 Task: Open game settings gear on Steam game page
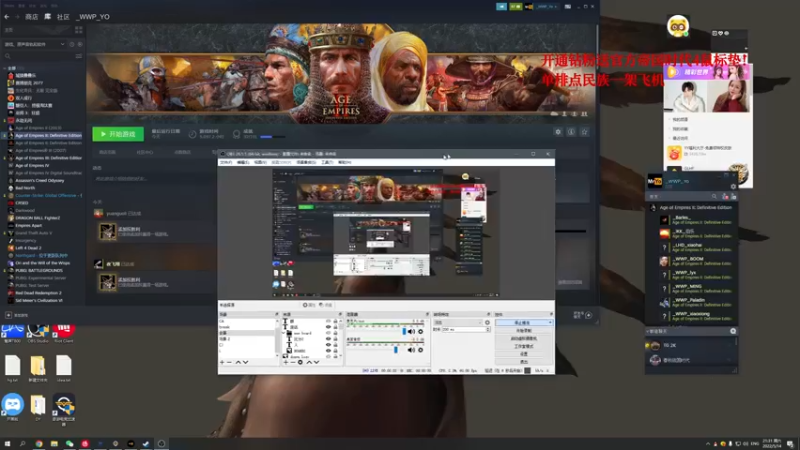558,132
